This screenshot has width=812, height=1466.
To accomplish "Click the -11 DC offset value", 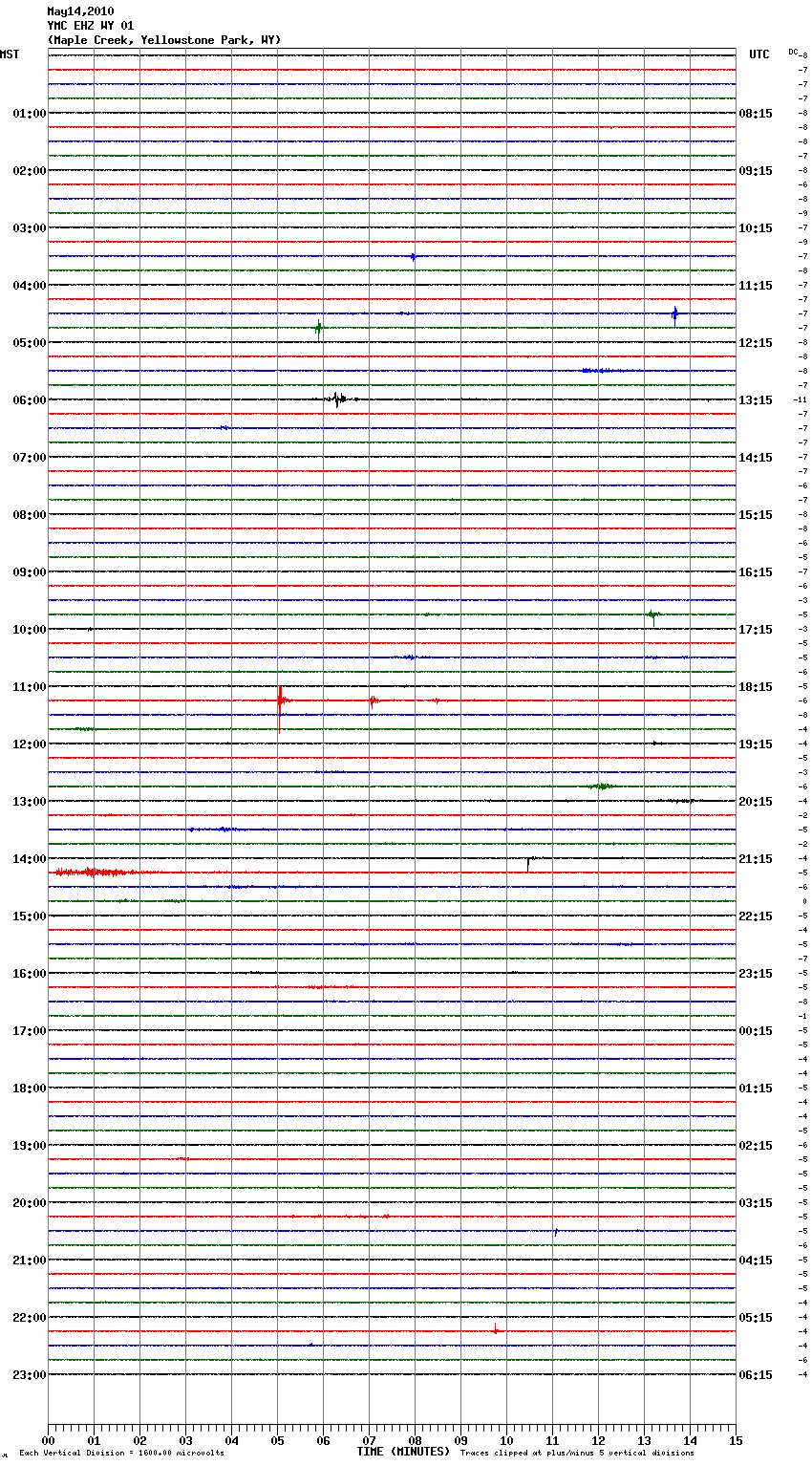I will pyautogui.click(x=801, y=399).
